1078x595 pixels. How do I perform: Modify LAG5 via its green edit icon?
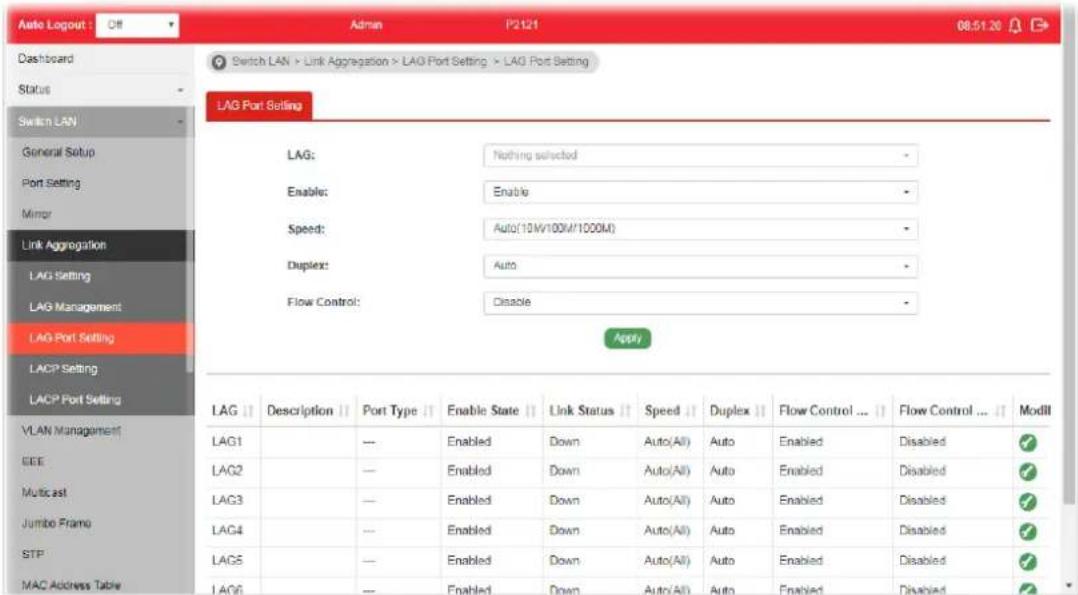tap(1027, 561)
